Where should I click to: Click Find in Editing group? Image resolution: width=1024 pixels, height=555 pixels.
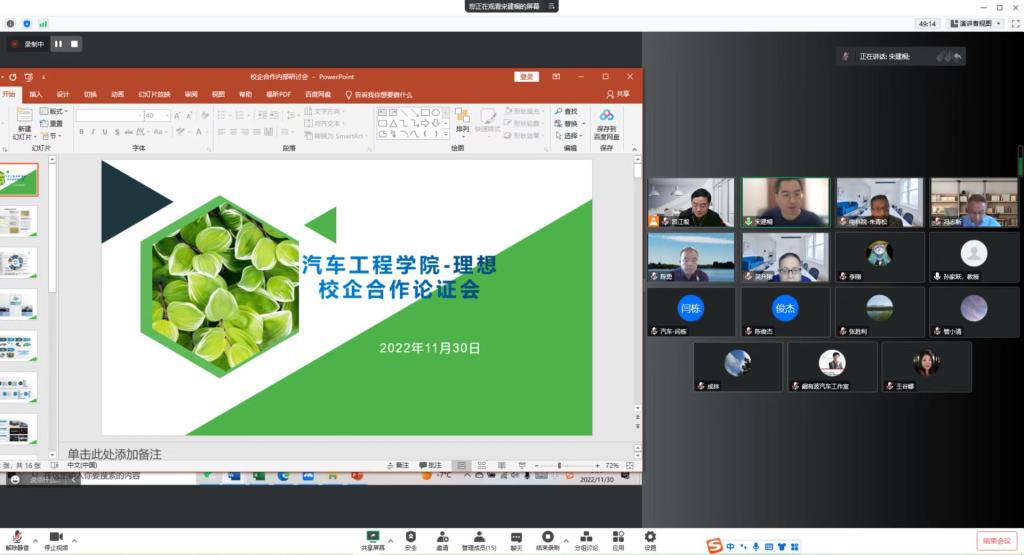point(566,112)
